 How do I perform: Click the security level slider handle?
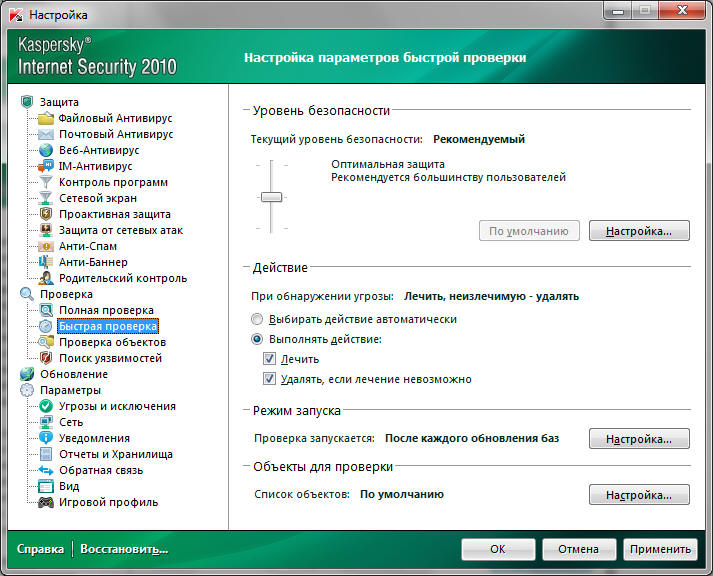click(x=271, y=197)
